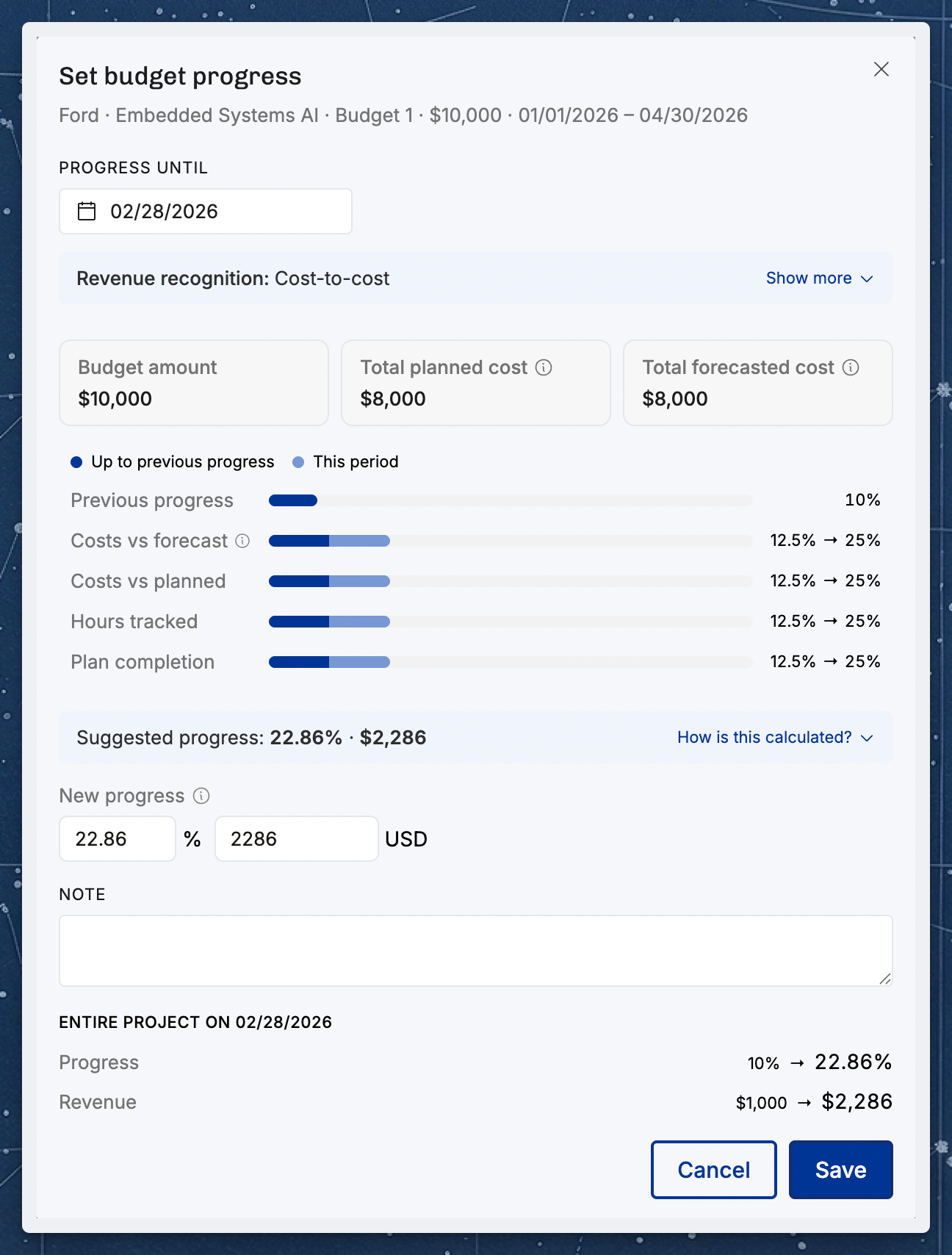Click the Costs vs planned progress bar
The height and width of the screenshot is (1255, 952).
pos(511,581)
